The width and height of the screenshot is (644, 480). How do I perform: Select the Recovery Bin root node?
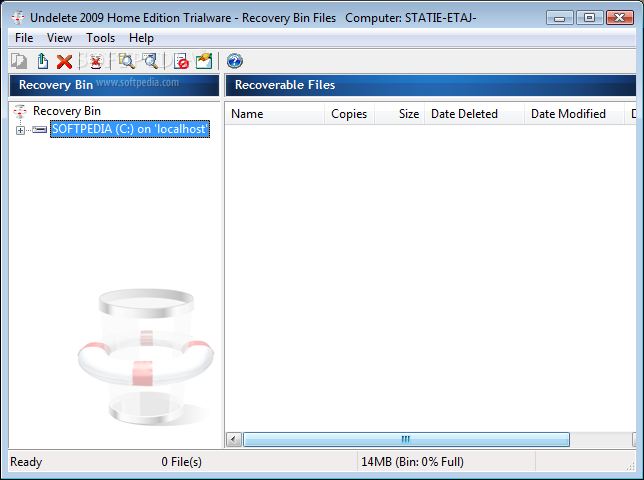[x=67, y=111]
